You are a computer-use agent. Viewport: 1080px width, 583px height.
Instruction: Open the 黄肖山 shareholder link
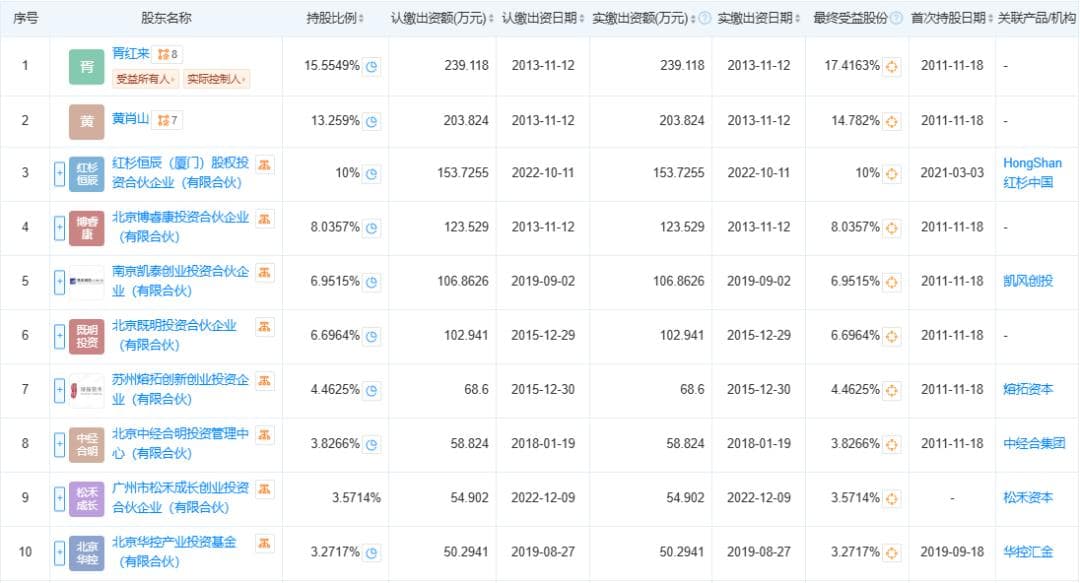tap(131, 120)
